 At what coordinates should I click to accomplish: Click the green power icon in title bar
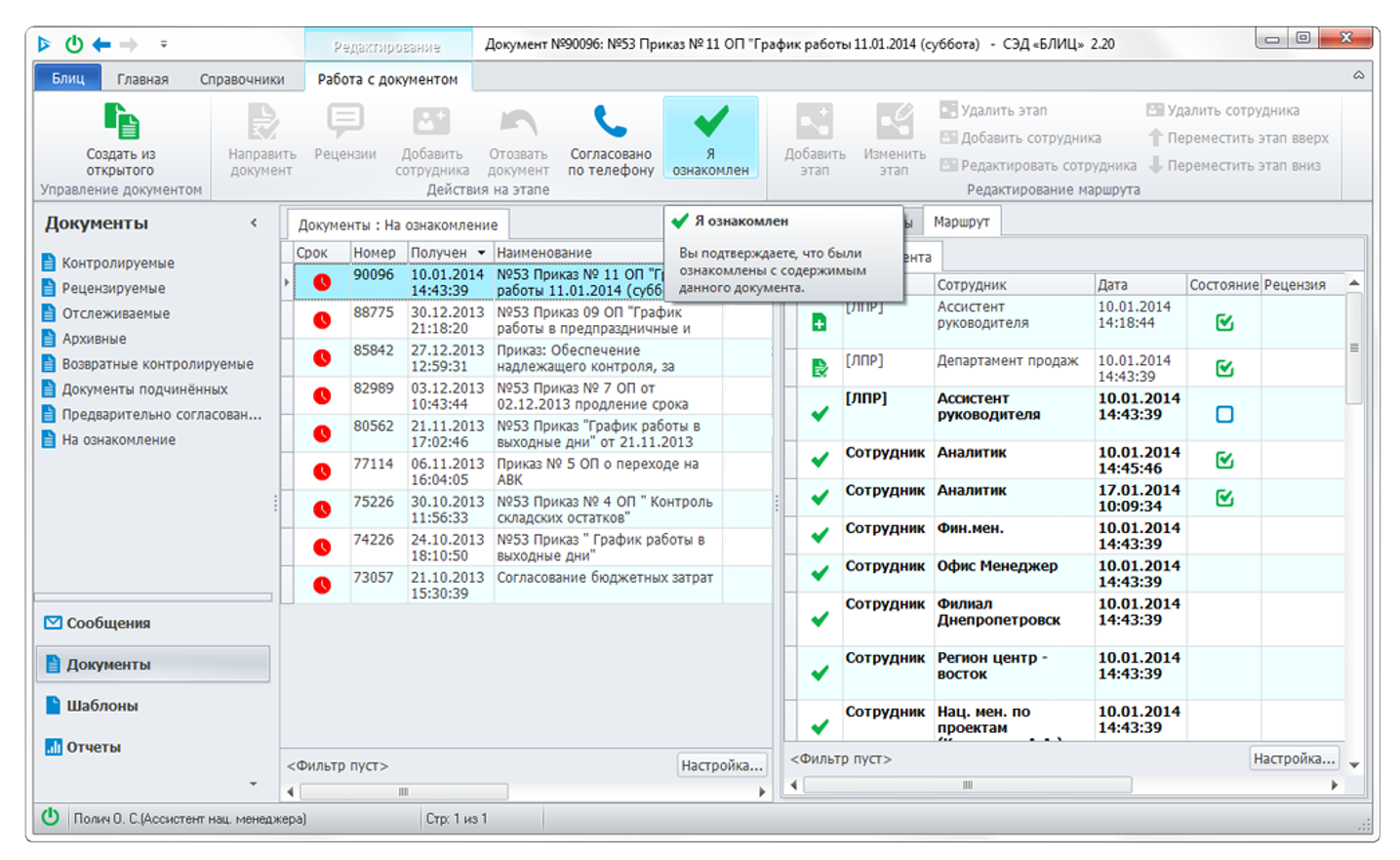pyautogui.click(x=74, y=44)
